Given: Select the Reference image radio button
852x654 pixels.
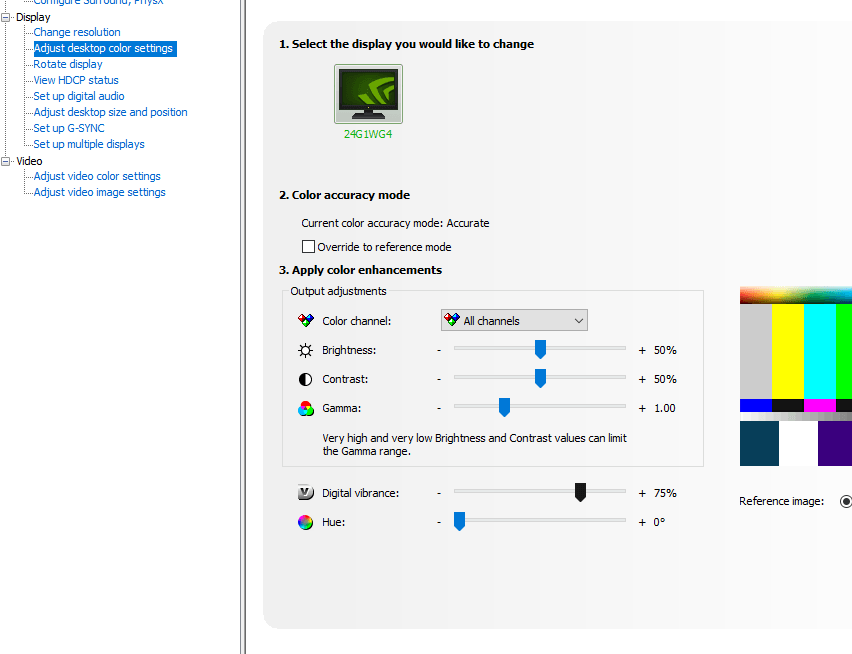Looking at the screenshot, I should pos(846,501).
